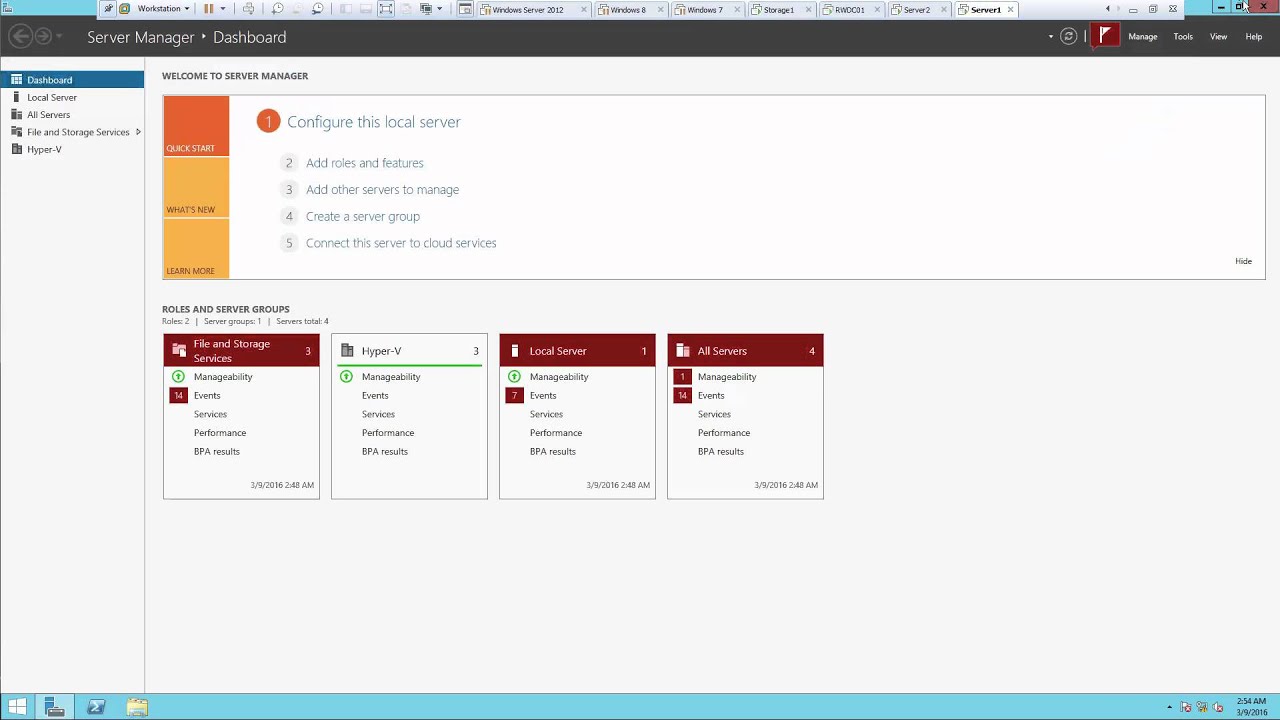The width and height of the screenshot is (1280, 720).
Task: Select the WHAT'S NEW panel tab
Action: 196,187
